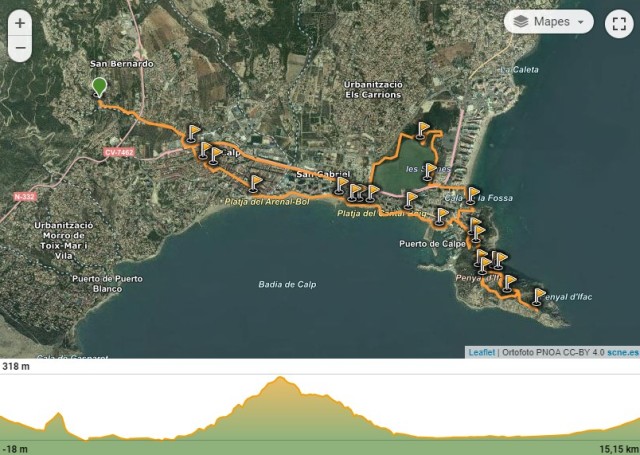Viewport: 640px width, 455px height.
Task: Select the green start marker near San Bernardo
Action: click(99, 88)
